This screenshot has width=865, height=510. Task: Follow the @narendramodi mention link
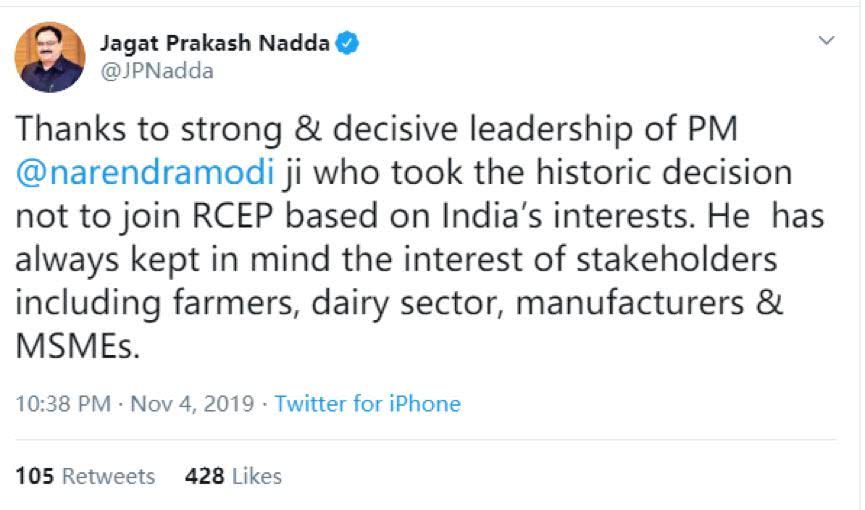coord(144,172)
